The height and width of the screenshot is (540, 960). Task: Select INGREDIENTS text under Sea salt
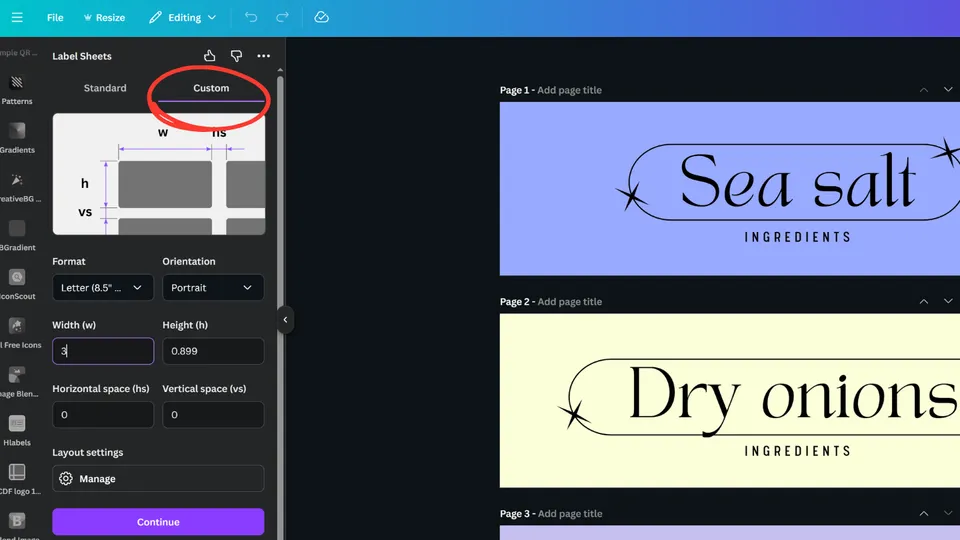798,237
